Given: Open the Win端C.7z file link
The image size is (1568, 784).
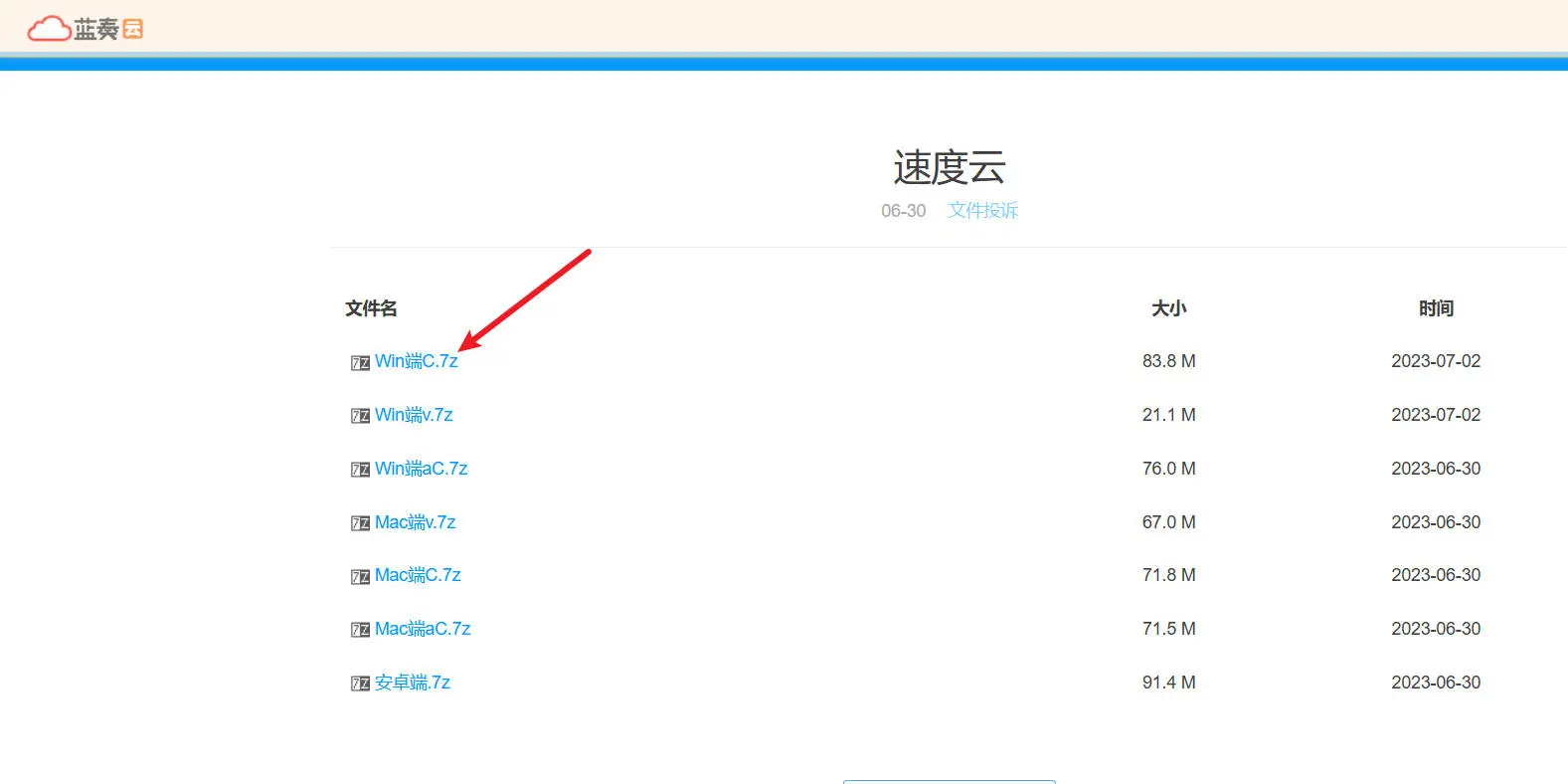Looking at the screenshot, I should tap(417, 361).
